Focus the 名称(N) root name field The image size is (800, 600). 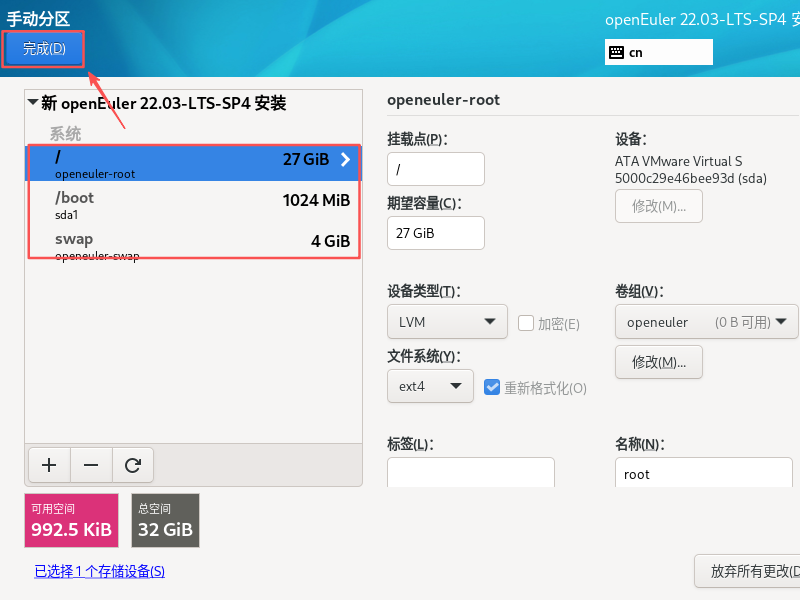(x=704, y=472)
